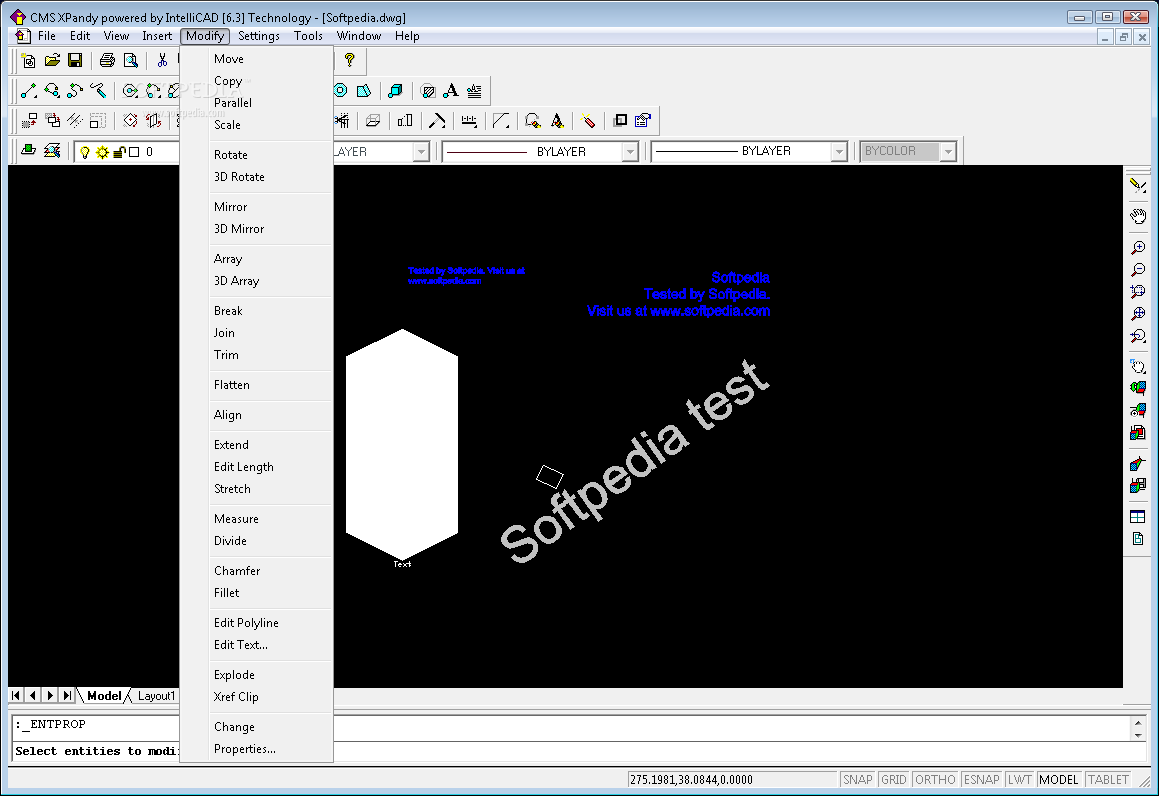This screenshot has height=796, width=1159.
Task: Click the Zoom Window icon
Action: 1138,292
